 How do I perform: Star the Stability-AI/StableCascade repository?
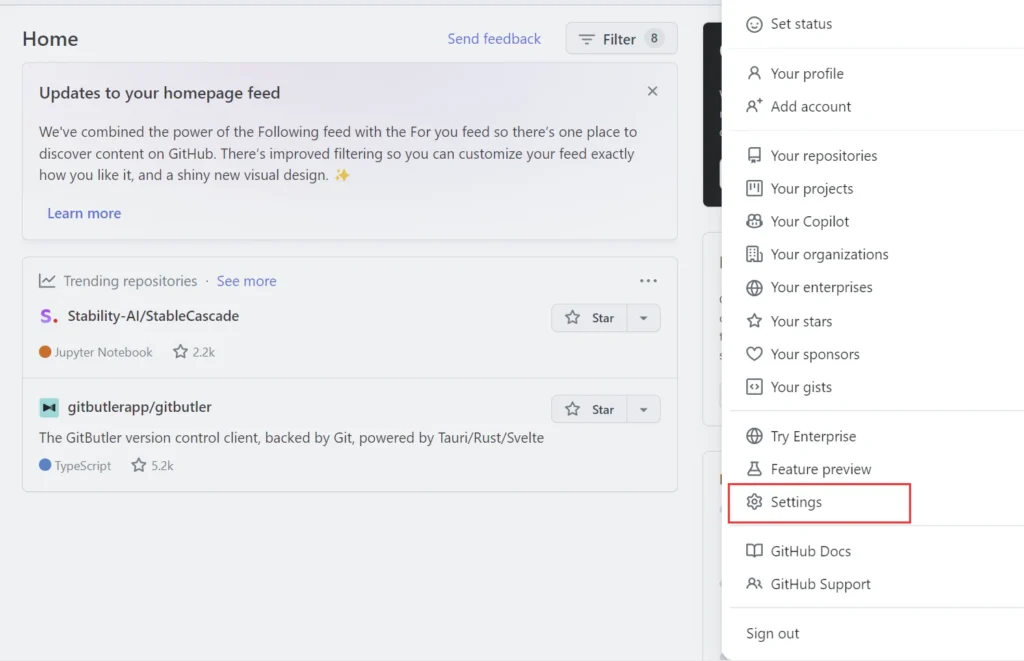pos(590,318)
